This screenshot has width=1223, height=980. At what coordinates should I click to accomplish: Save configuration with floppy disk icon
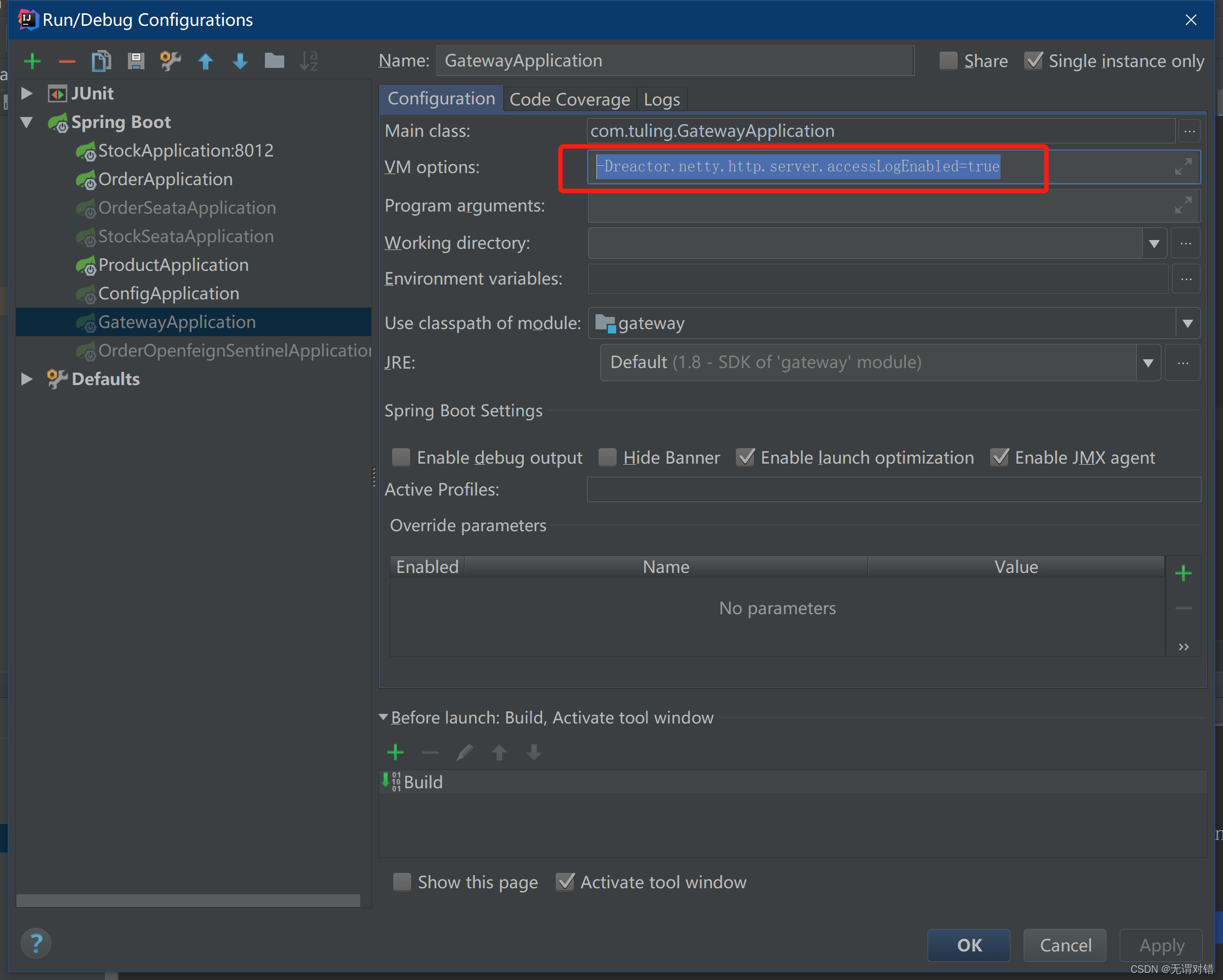pos(136,61)
